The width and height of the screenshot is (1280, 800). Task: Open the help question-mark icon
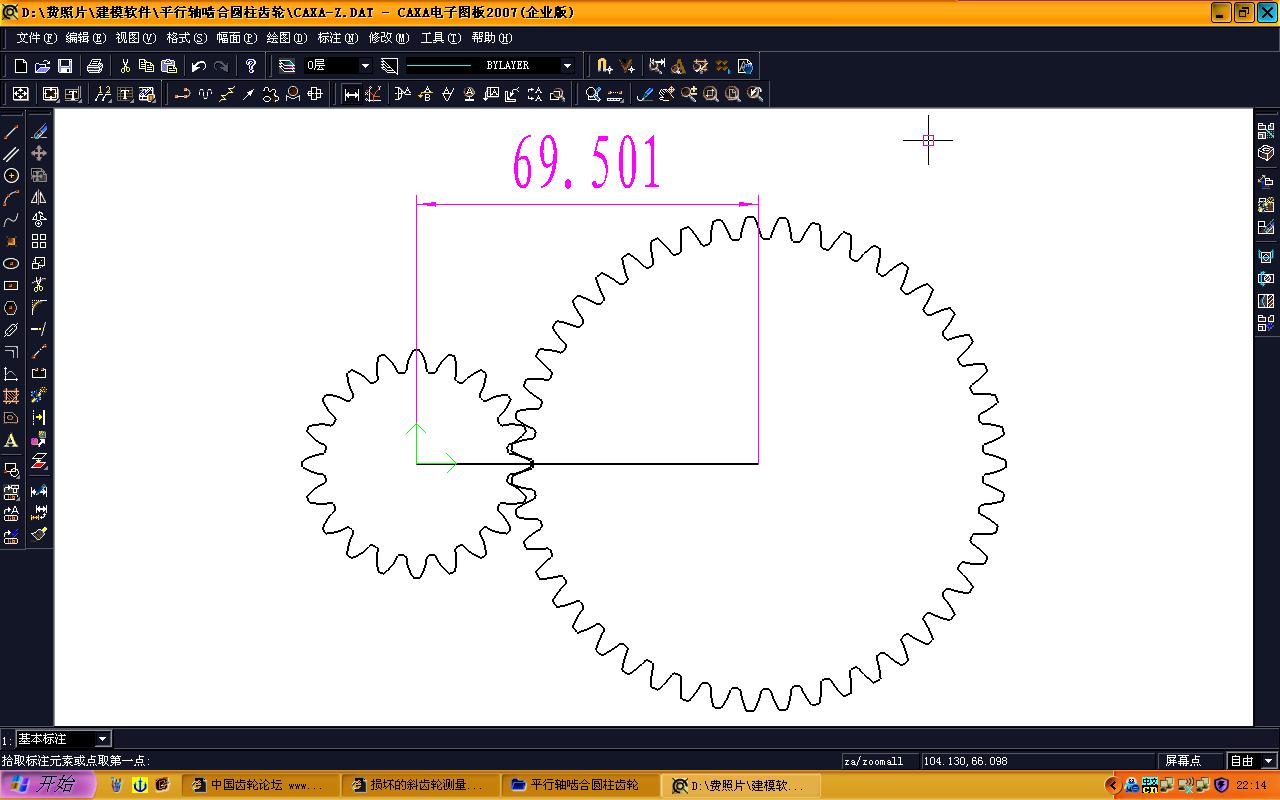[251, 66]
